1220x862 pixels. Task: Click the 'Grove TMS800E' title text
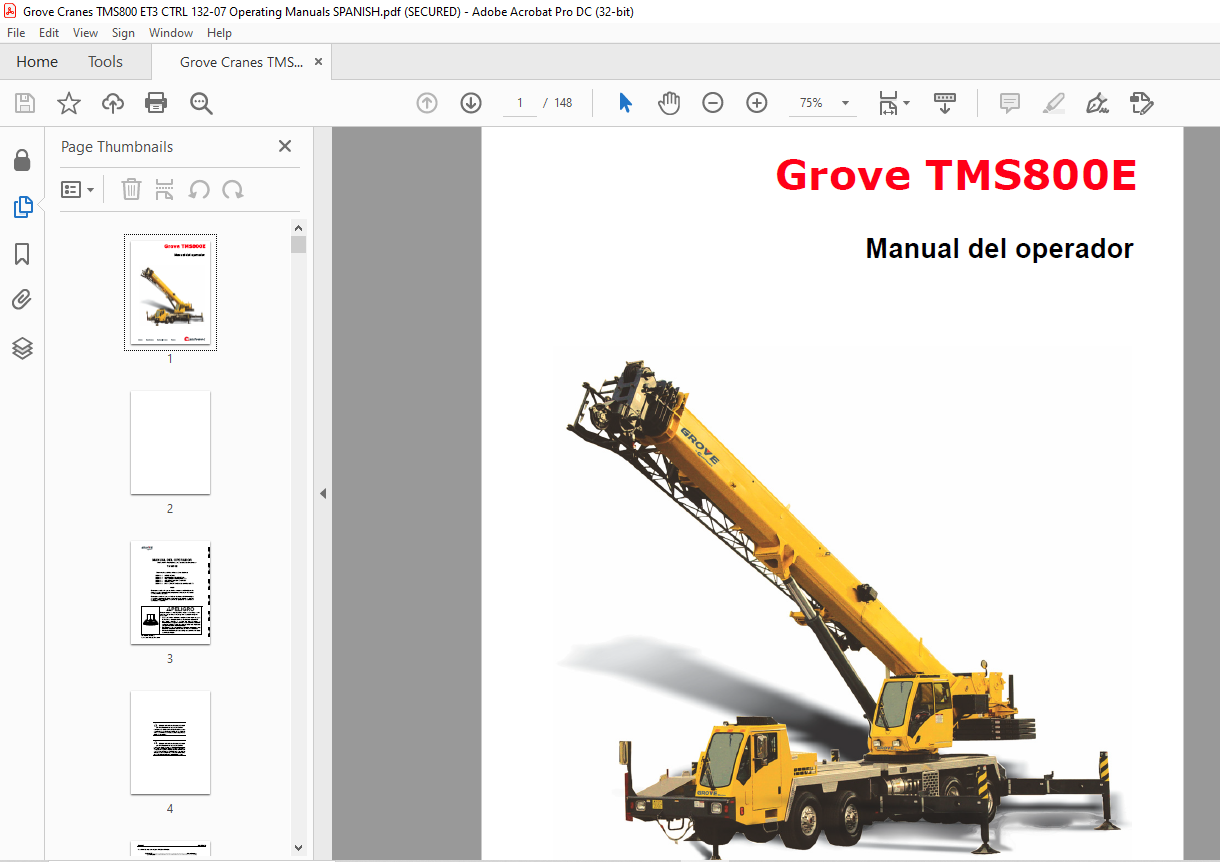click(x=956, y=175)
